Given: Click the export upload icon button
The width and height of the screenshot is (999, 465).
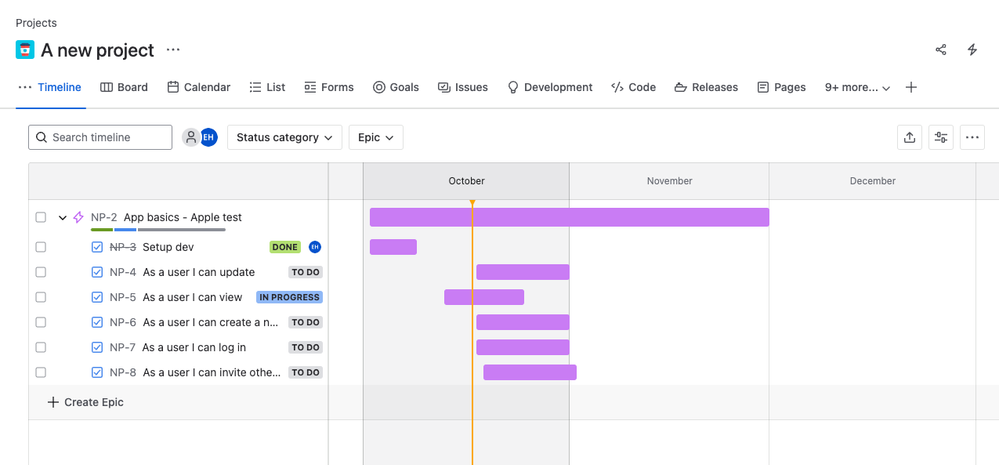Looking at the screenshot, I should 909,137.
